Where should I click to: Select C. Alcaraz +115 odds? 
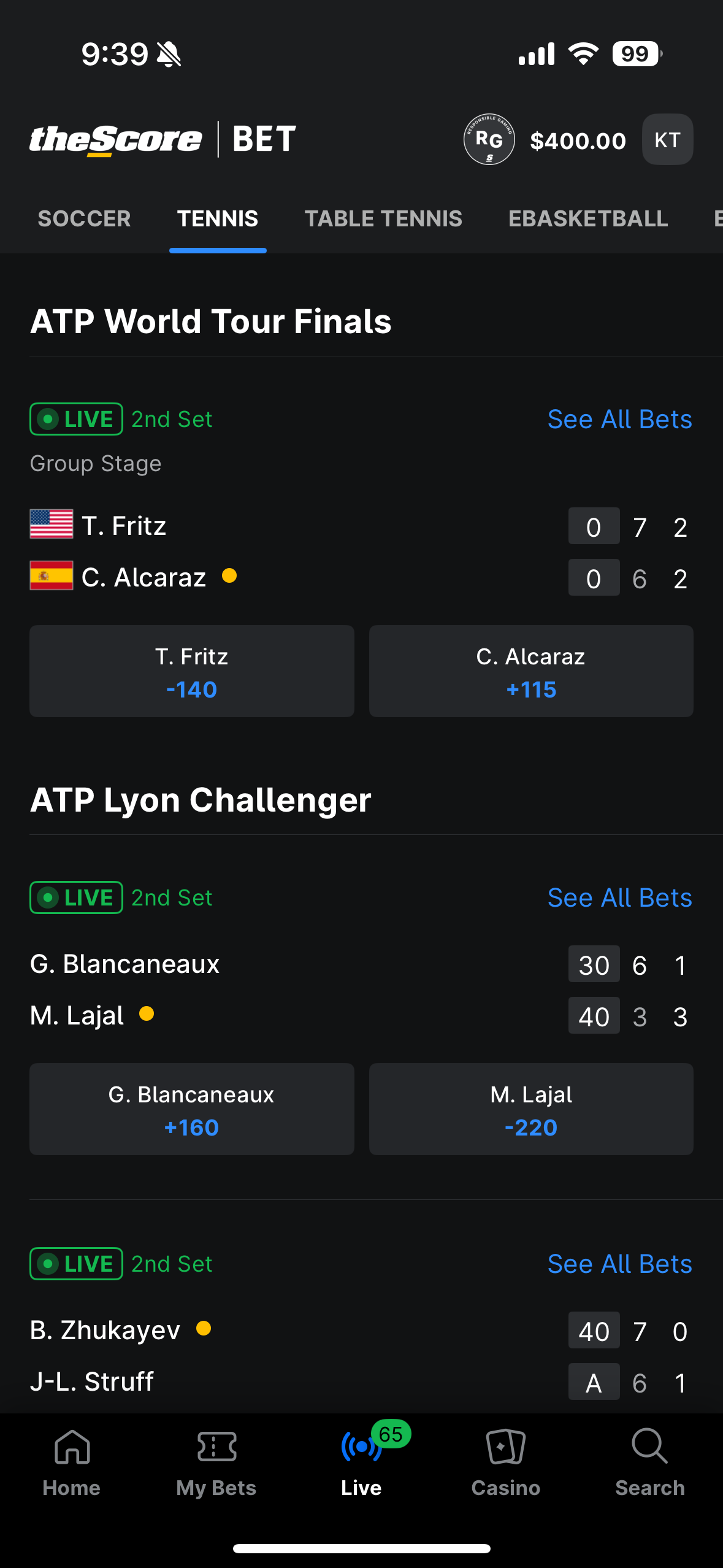pos(531,672)
